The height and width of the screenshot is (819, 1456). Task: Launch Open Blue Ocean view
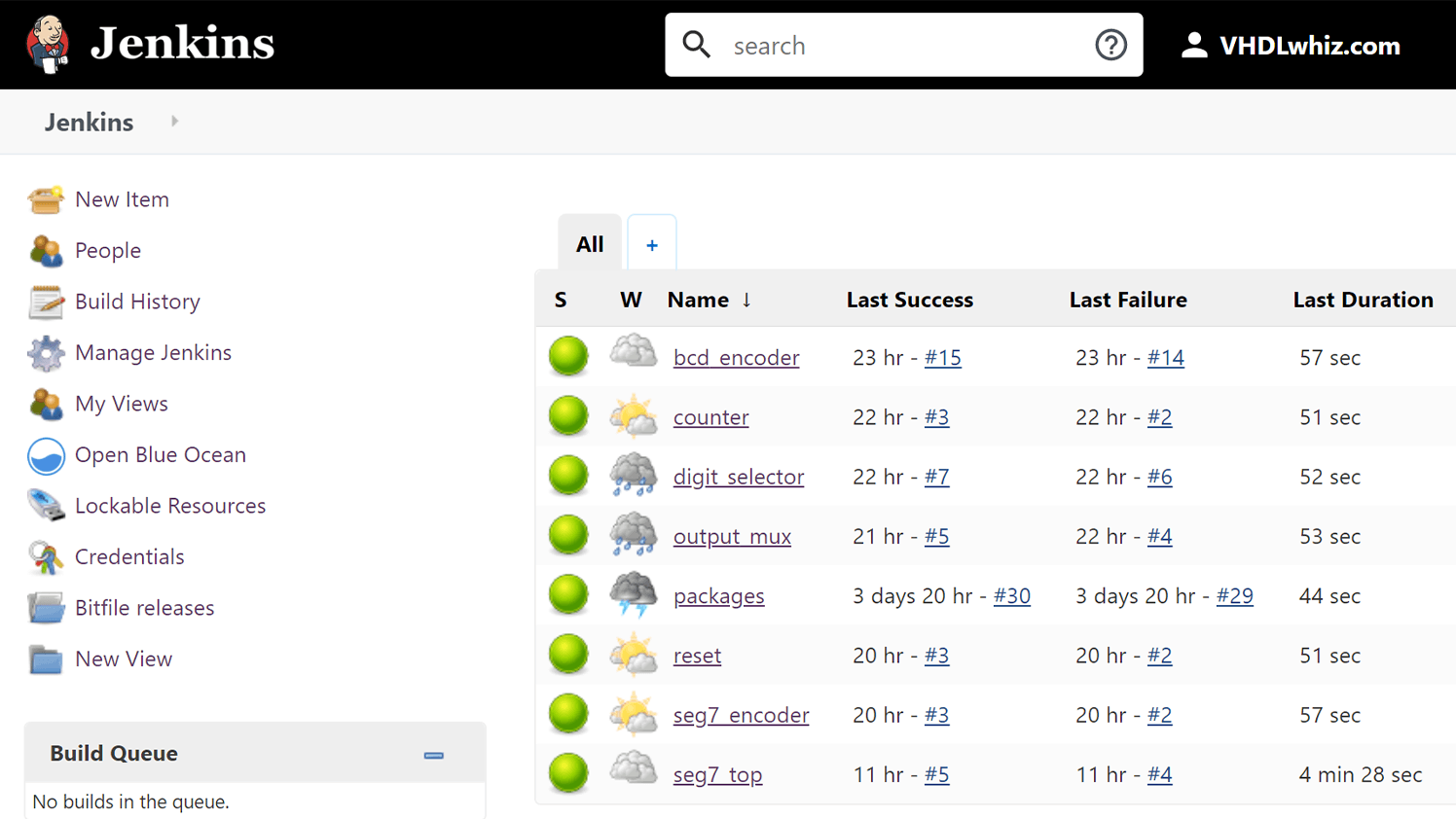pyautogui.click(x=160, y=454)
